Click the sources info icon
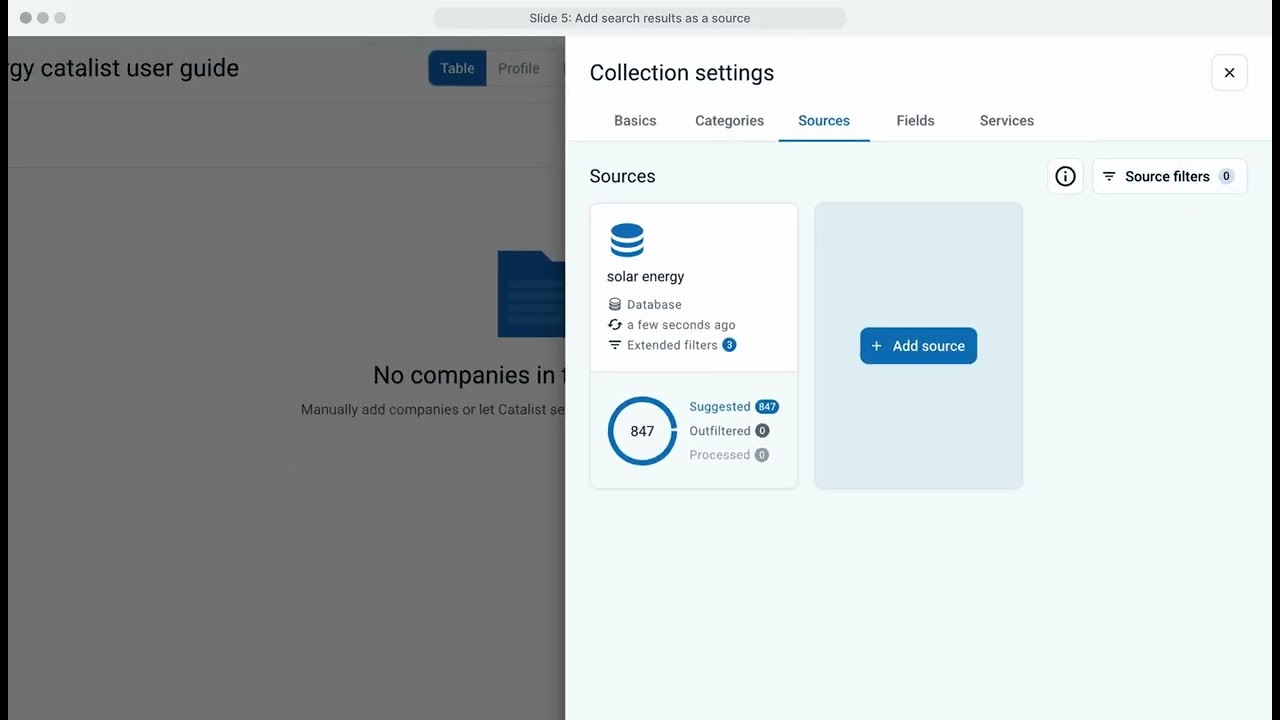 tap(1065, 176)
